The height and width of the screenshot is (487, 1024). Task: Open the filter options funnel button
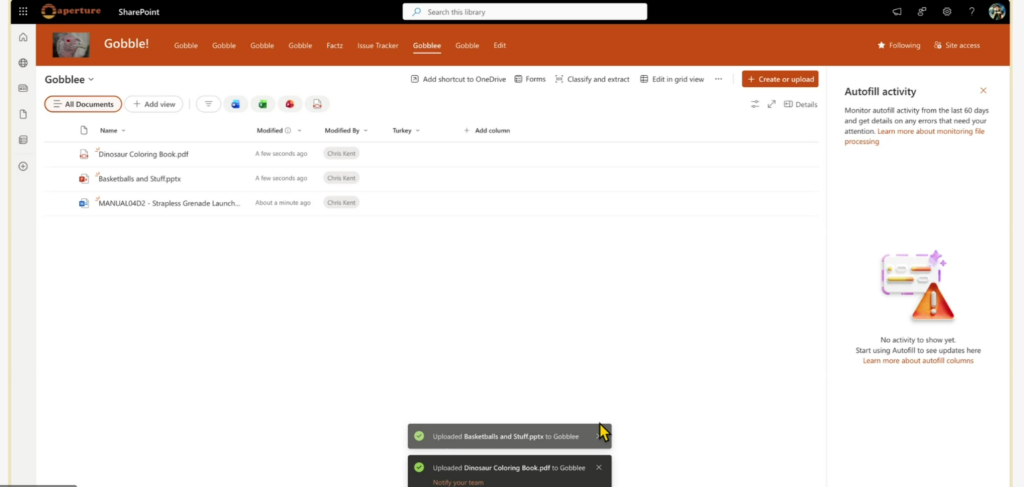tap(208, 104)
